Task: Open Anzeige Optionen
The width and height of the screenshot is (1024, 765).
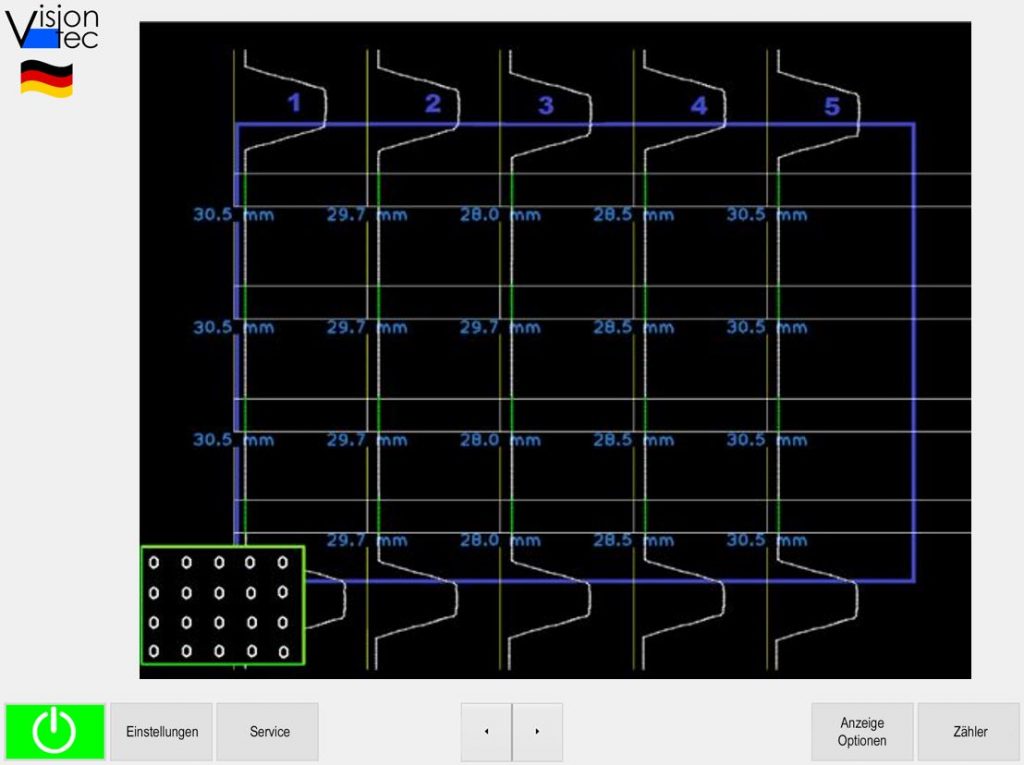Action: tap(862, 732)
